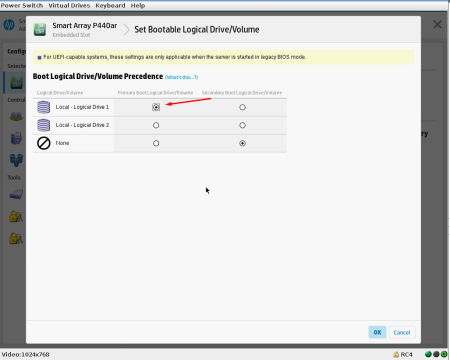Click the physical drives icon in background sidebar
The width and height of the screenshot is (450, 360).
16,138
